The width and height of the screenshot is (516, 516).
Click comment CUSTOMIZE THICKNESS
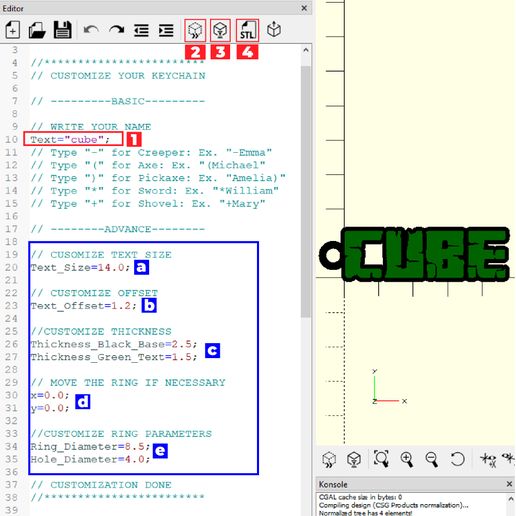tap(101, 331)
